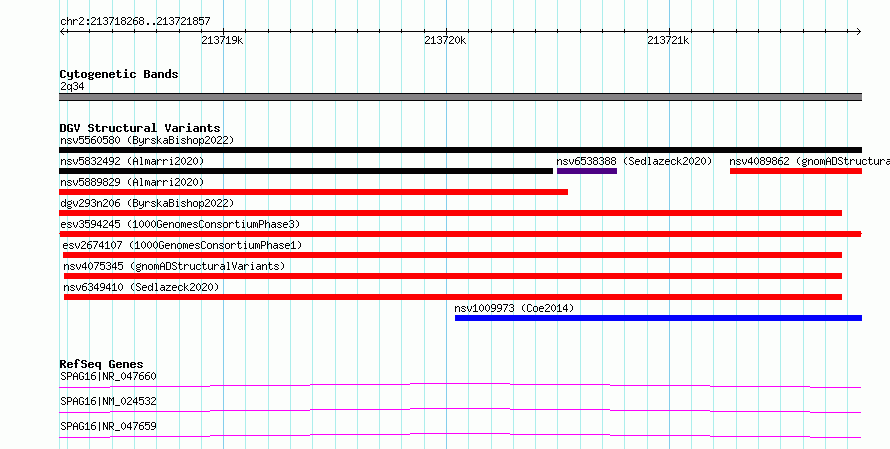Click the 2q34 band label
Screen dimensions: 890x449
(x=72, y=86)
